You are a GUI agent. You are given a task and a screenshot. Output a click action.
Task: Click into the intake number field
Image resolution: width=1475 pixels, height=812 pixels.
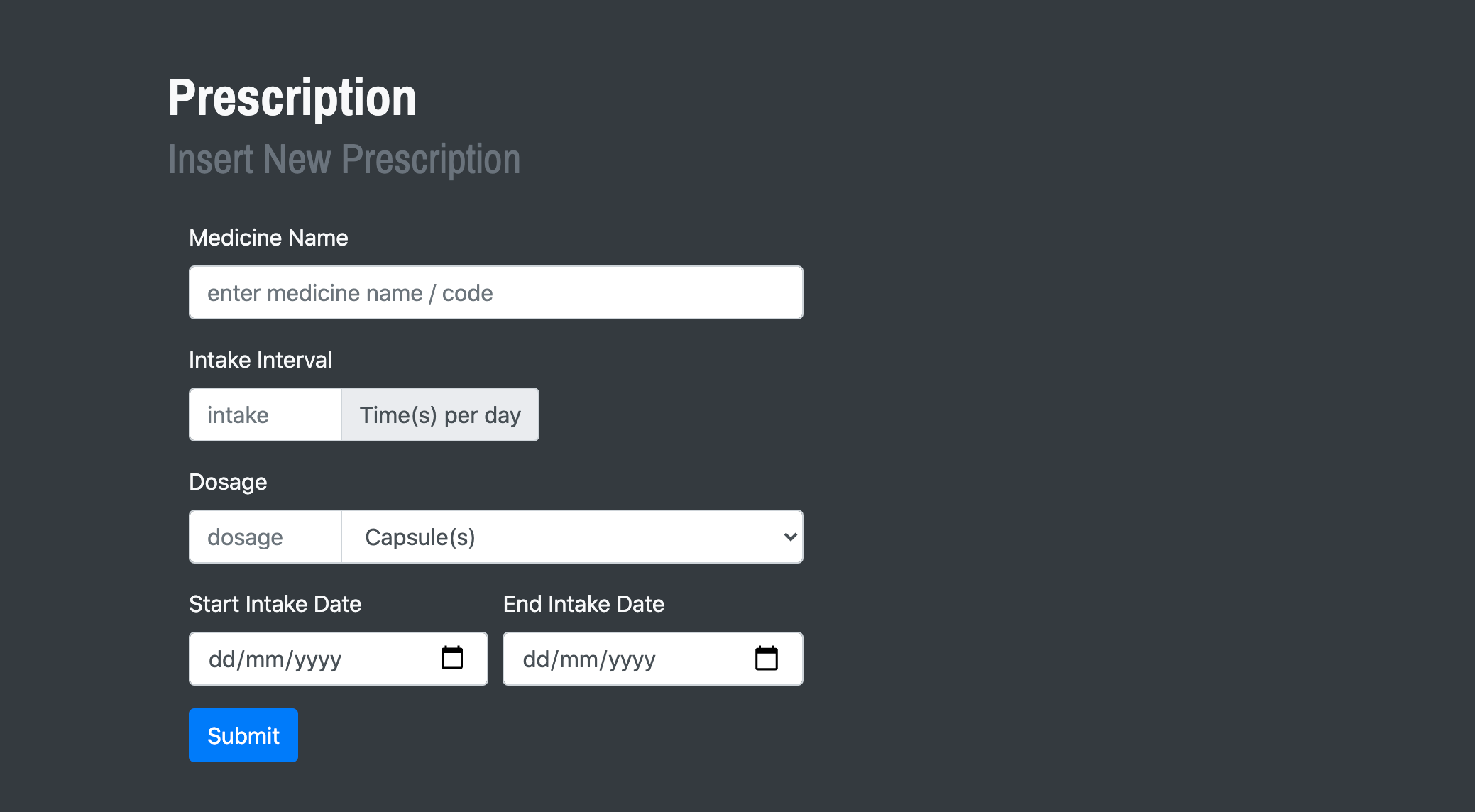click(265, 415)
